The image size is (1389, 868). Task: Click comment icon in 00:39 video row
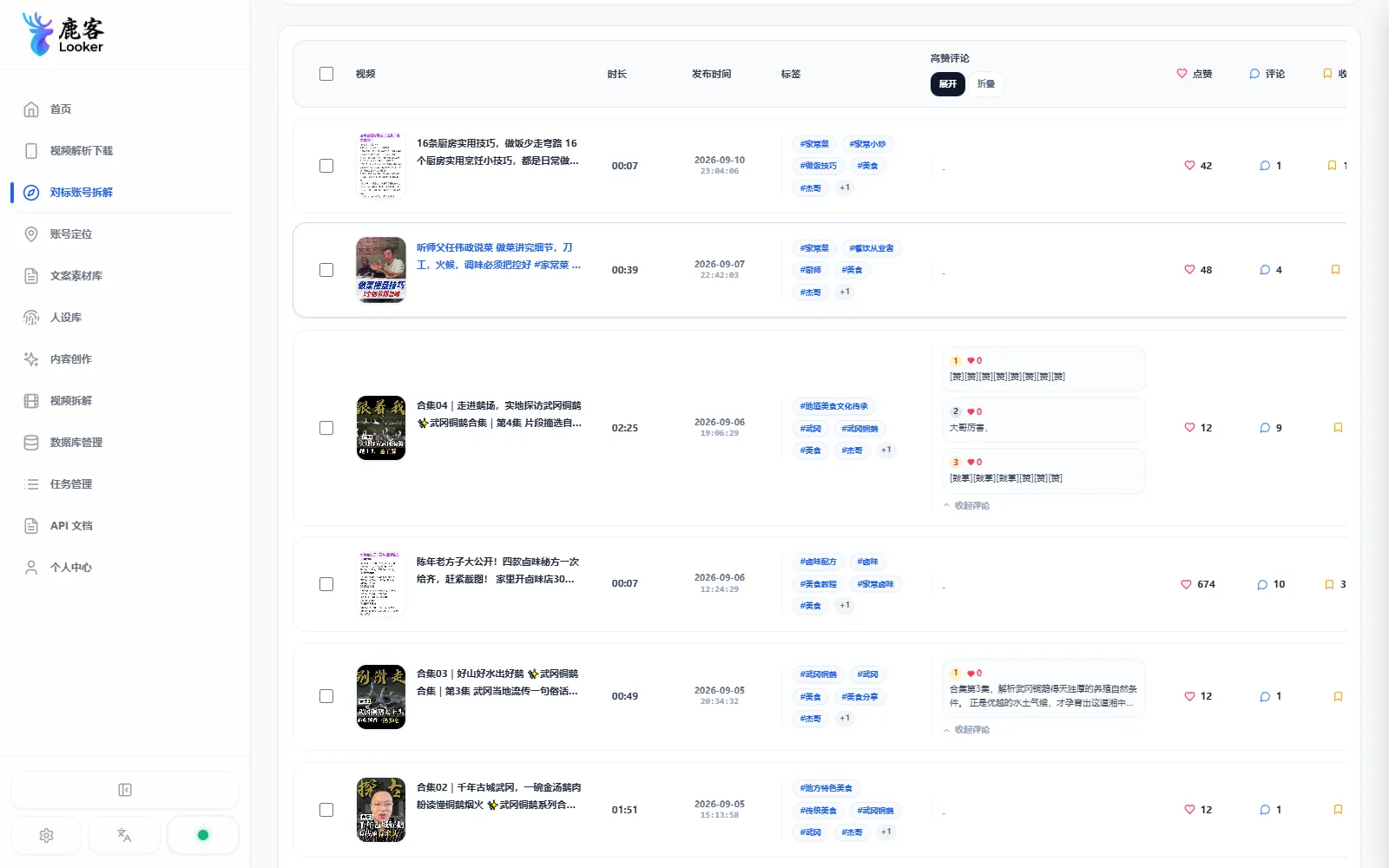point(1265,270)
